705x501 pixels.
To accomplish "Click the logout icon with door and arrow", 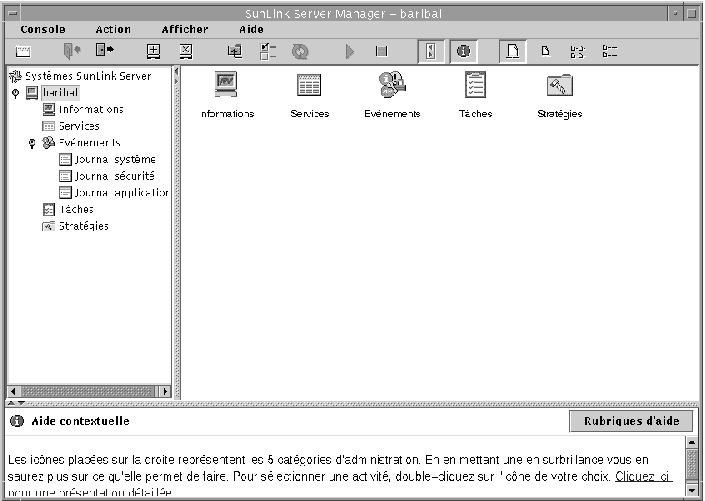I will [x=105, y=50].
